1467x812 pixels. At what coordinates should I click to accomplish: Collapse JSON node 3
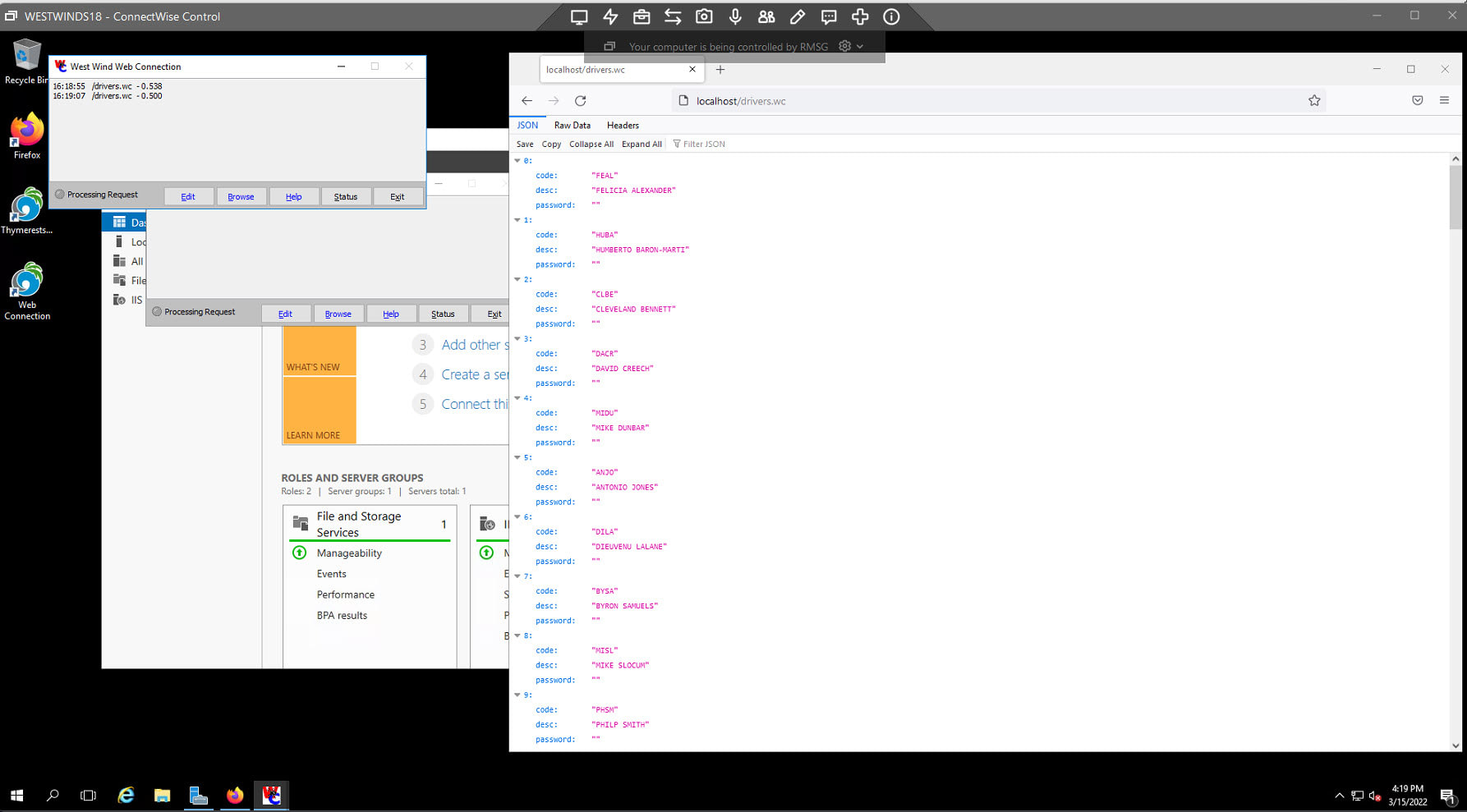(517, 338)
